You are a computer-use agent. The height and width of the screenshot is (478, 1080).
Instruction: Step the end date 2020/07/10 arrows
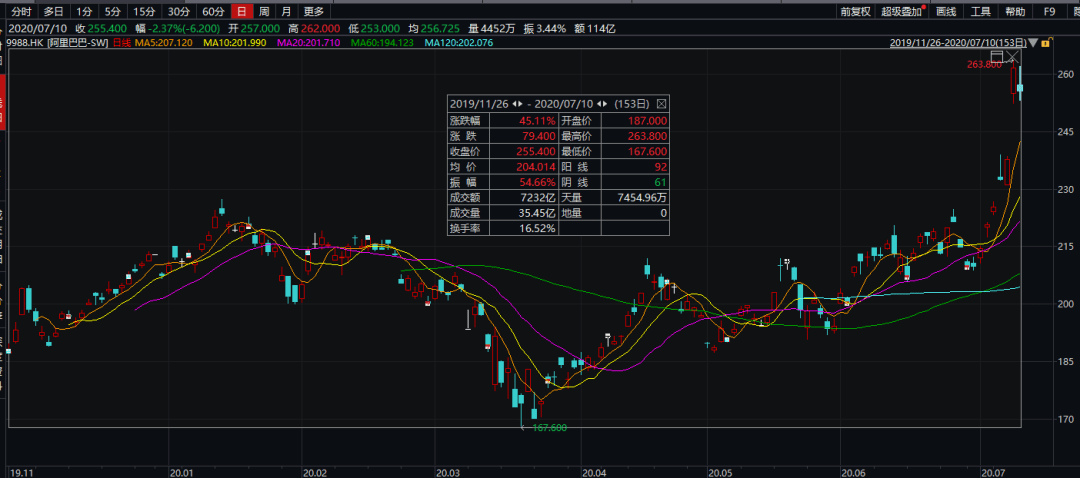601,104
